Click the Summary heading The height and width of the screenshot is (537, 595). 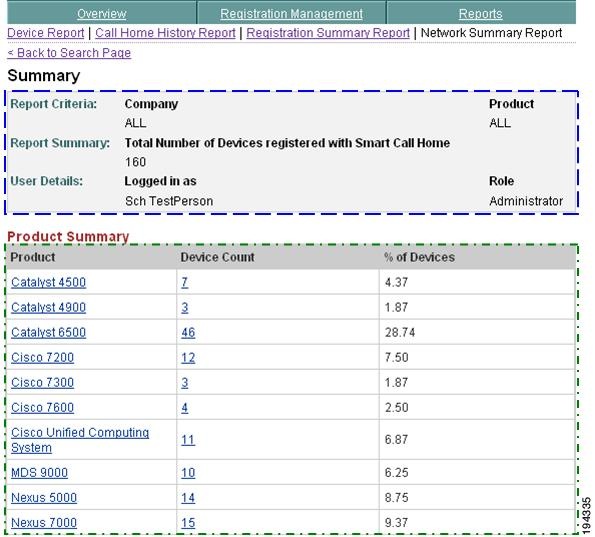[x=44, y=76]
